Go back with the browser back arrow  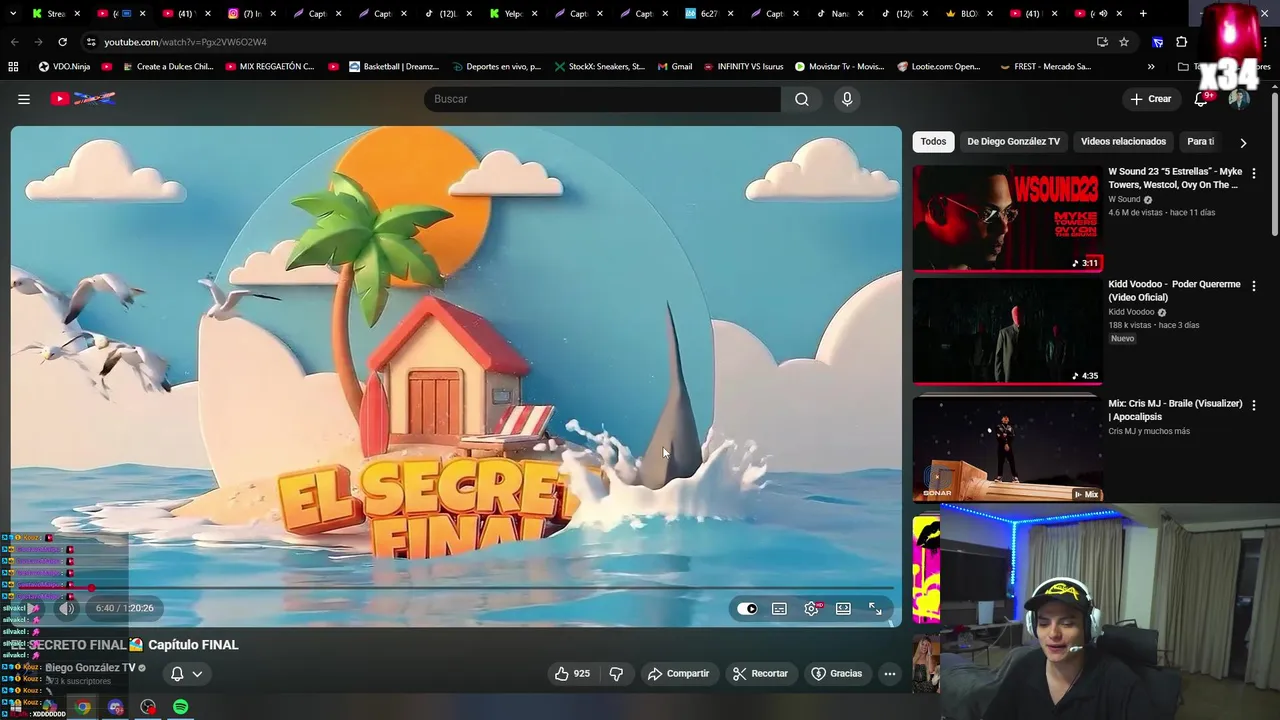14,42
